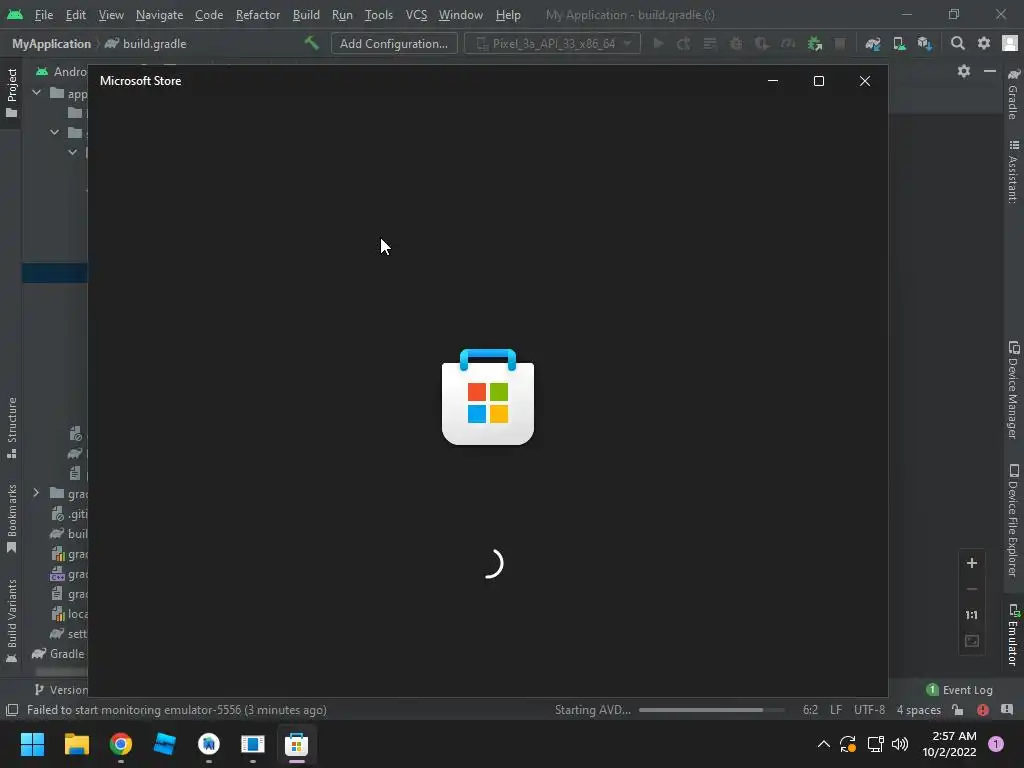Toggle the Device Manager side tab
This screenshot has width=1024, height=768.
1014,390
